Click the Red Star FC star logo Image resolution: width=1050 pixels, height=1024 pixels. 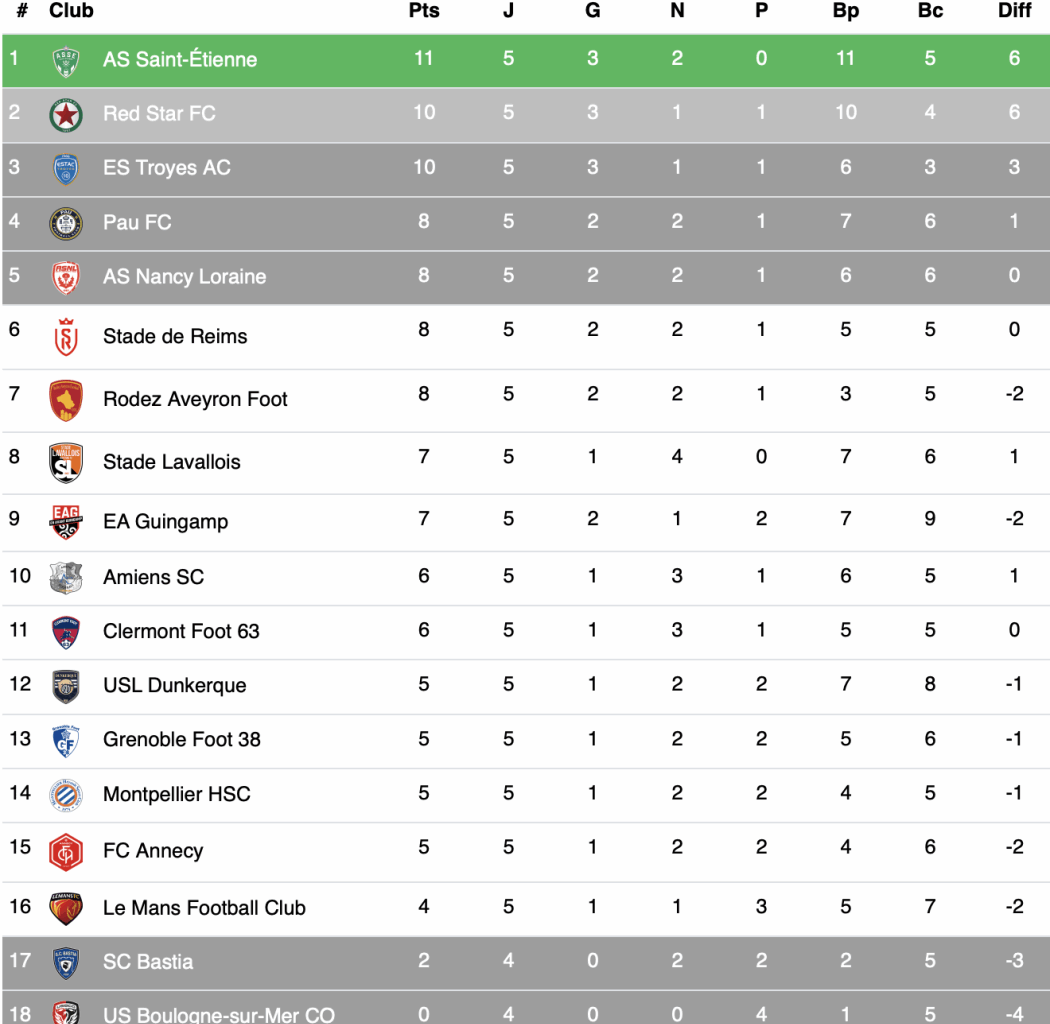(66, 115)
